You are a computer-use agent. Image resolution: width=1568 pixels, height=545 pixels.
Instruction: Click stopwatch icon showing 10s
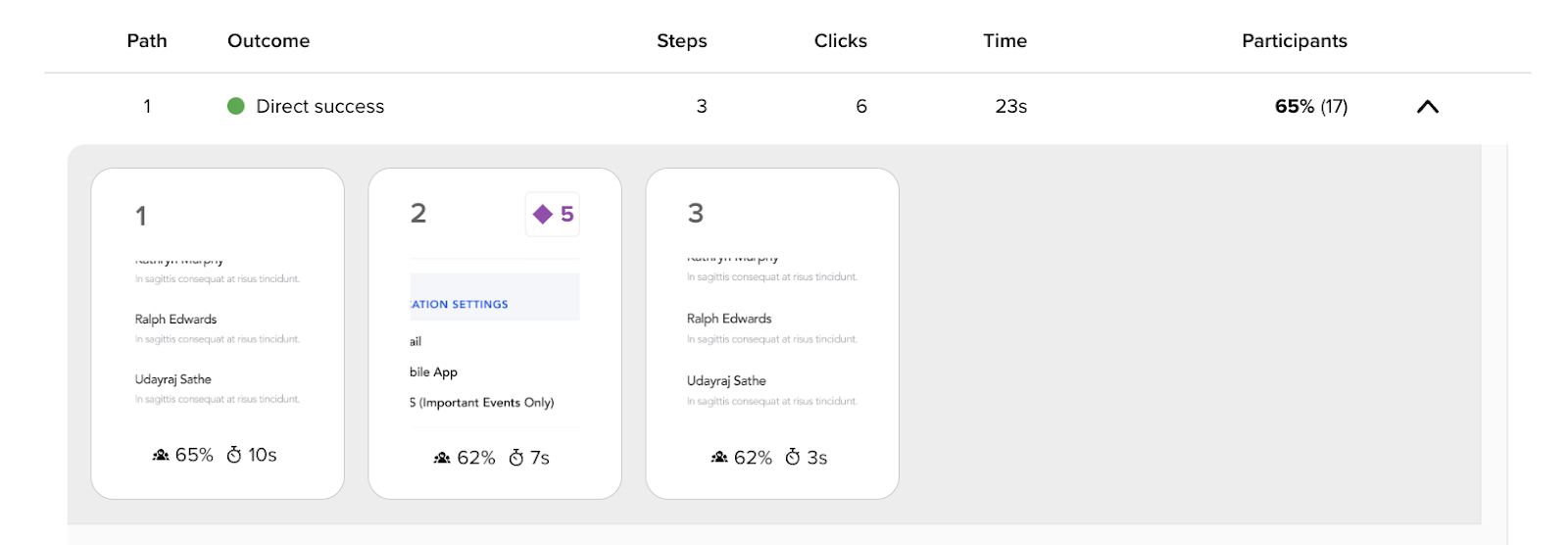(x=234, y=455)
